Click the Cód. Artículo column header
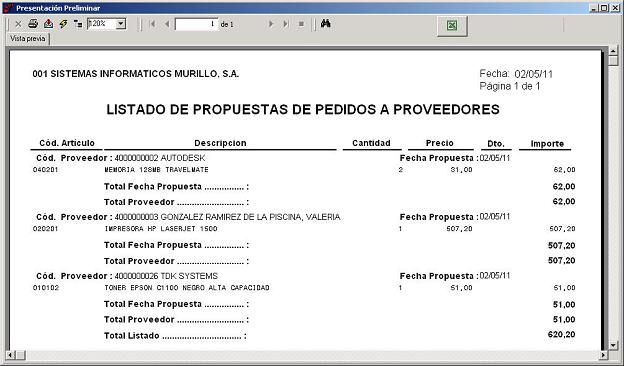 [x=67, y=143]
